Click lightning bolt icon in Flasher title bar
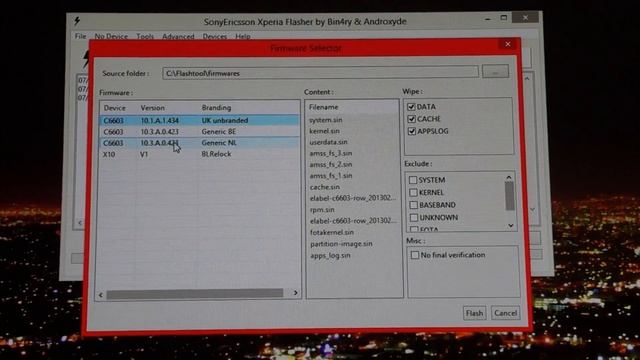The height and width of the screenshot is (360, 640). (77, 21)
